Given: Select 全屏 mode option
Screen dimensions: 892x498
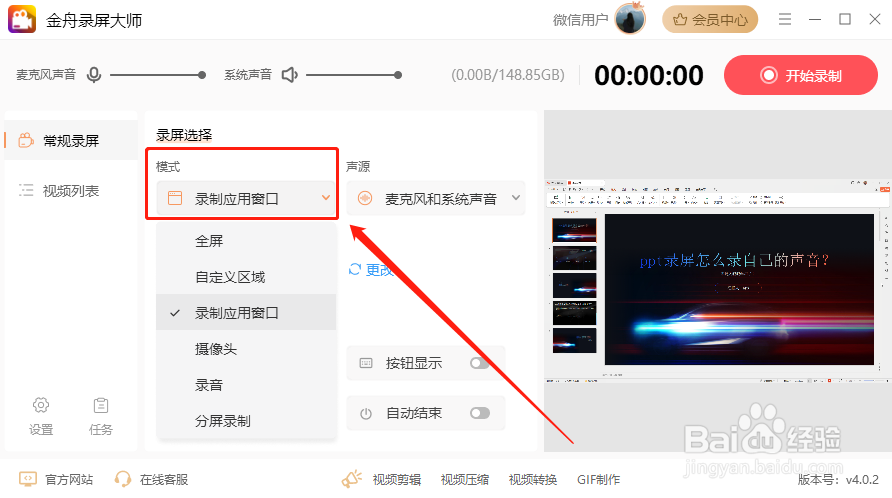Looking at the screenshot, I should [246, 241].
